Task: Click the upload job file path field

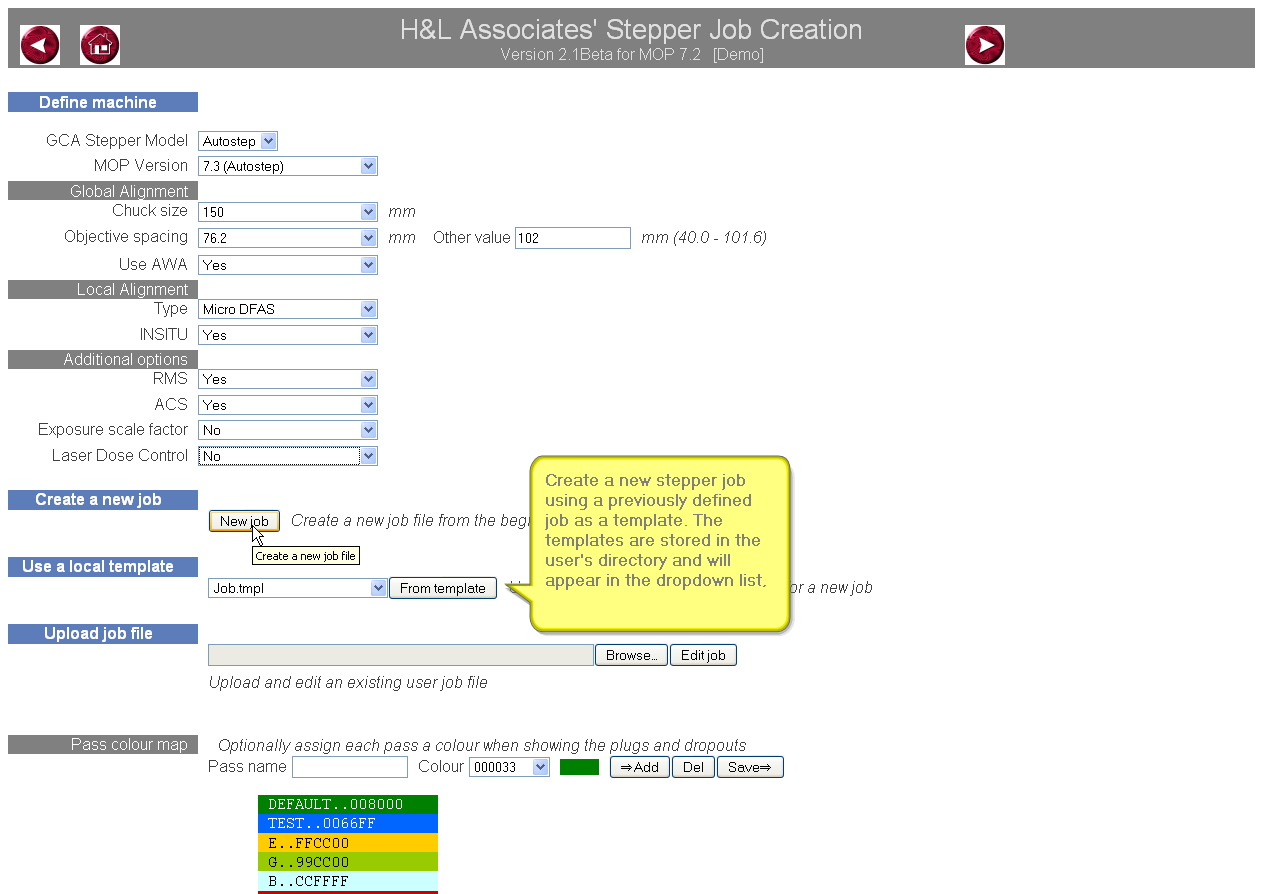Action: (401, 655)
